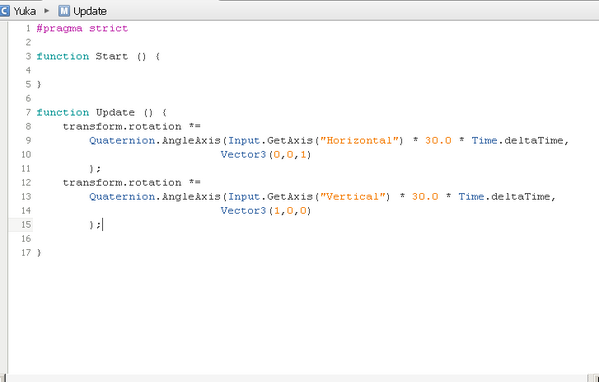599x382 pixels.
Task: Click 'Input' on line 13
Action: click(244, 197)
